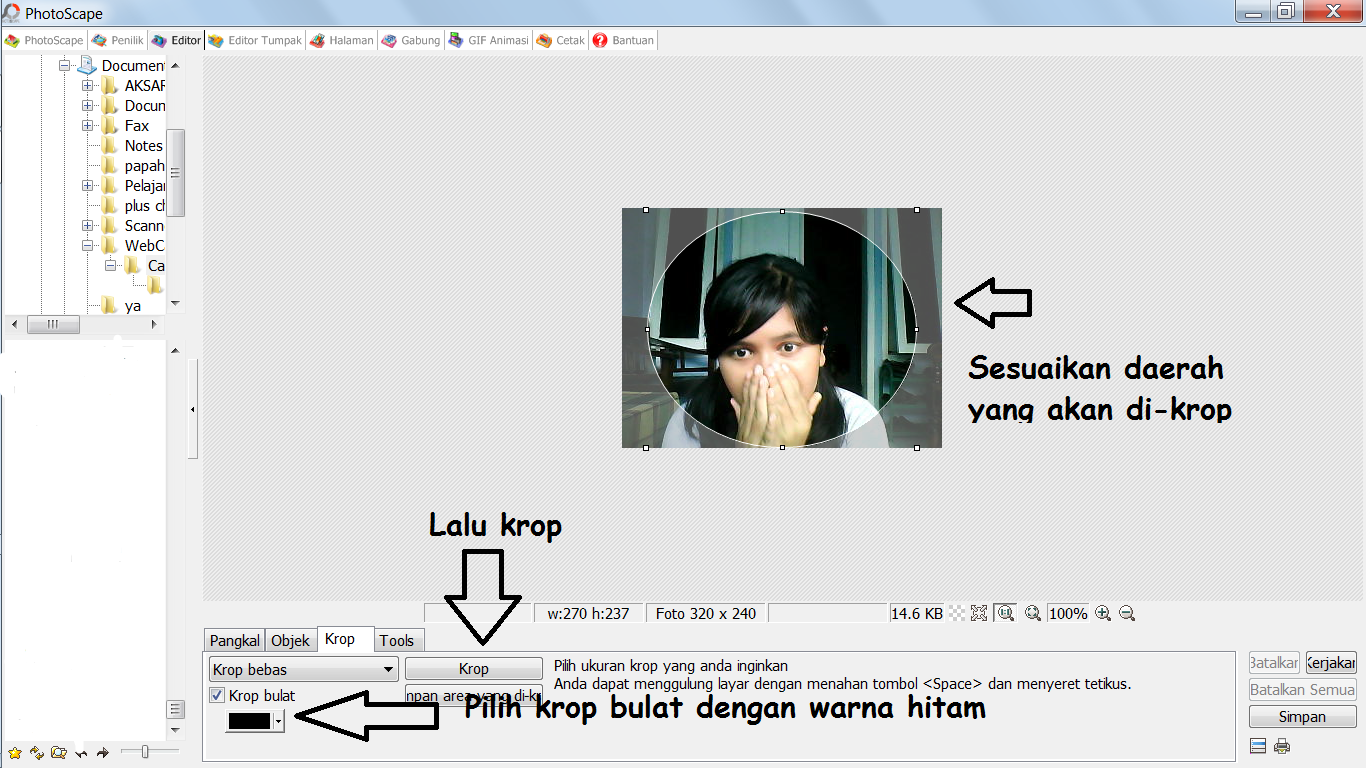Screen dimensions: 1366x768
Task: Click the Simpan save button
Action: [x=1302, y=716]
